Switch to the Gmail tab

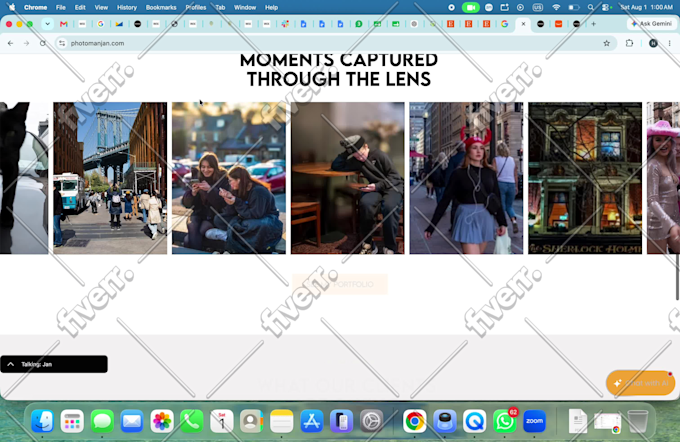(x=64, y=24)
